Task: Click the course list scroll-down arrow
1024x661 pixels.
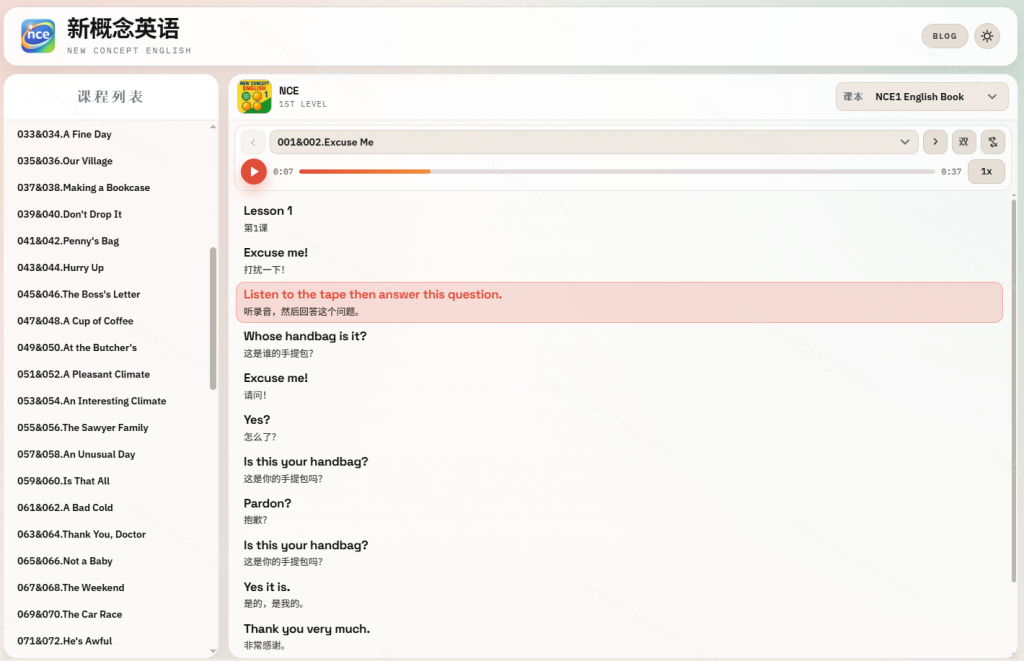Action: pos(213,651)
